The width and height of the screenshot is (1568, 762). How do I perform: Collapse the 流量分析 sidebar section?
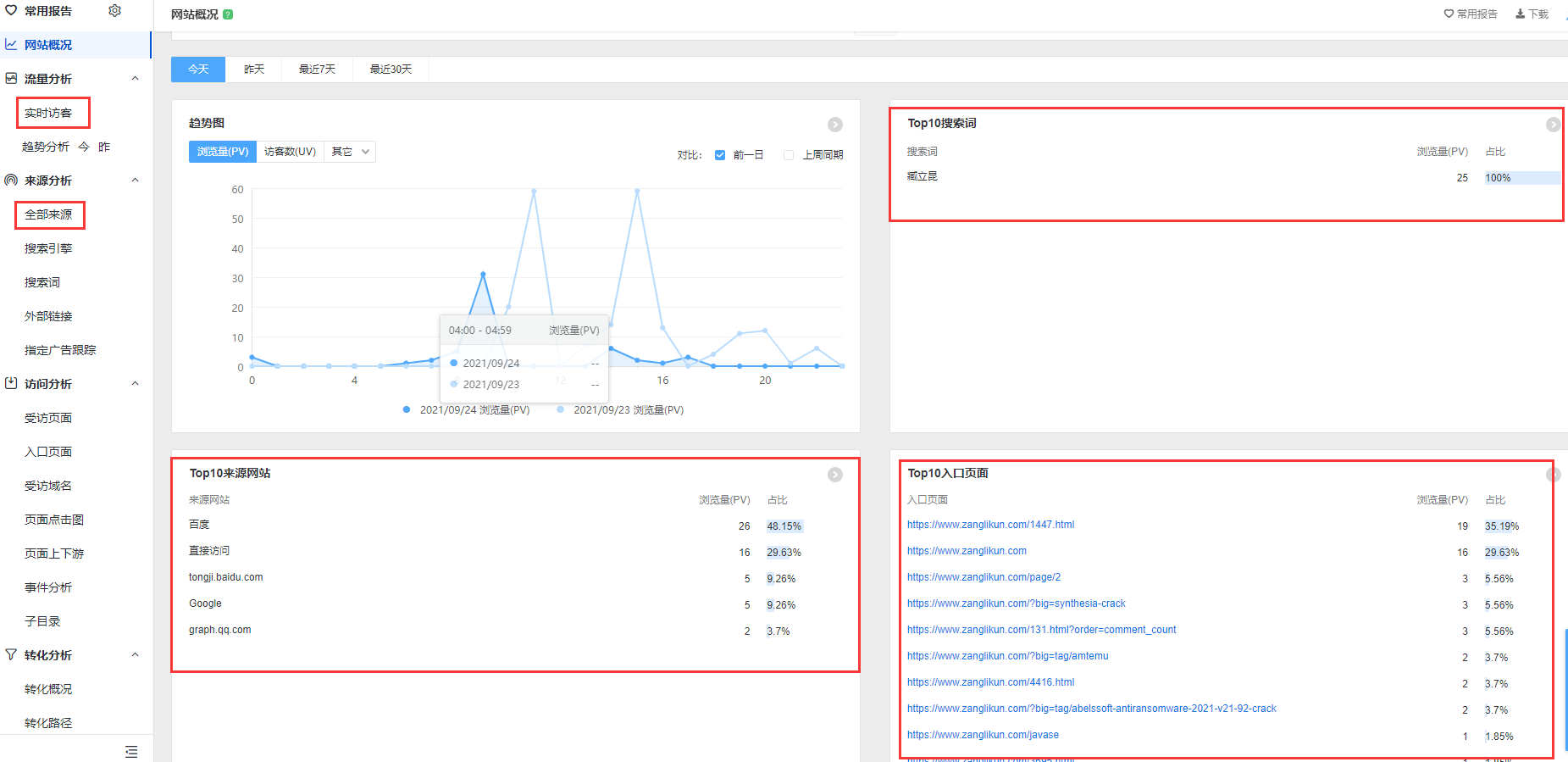[135, 79]
